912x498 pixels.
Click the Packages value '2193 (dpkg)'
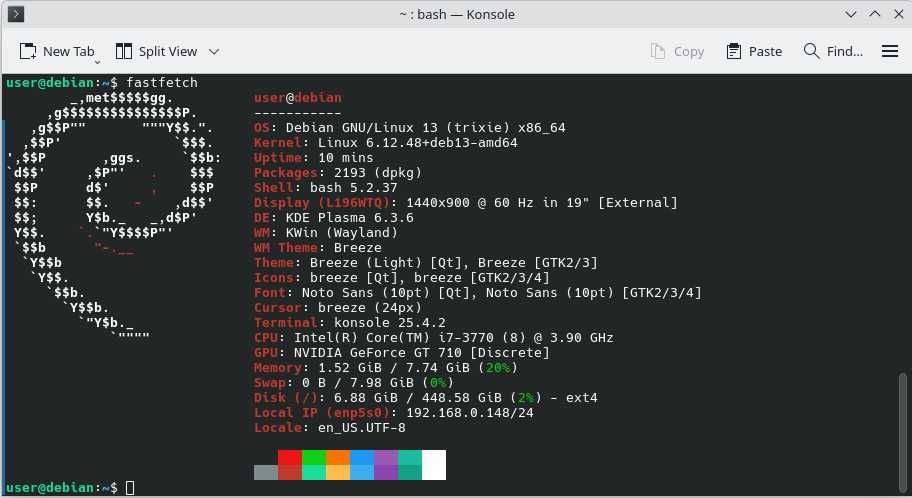[377, 173]
